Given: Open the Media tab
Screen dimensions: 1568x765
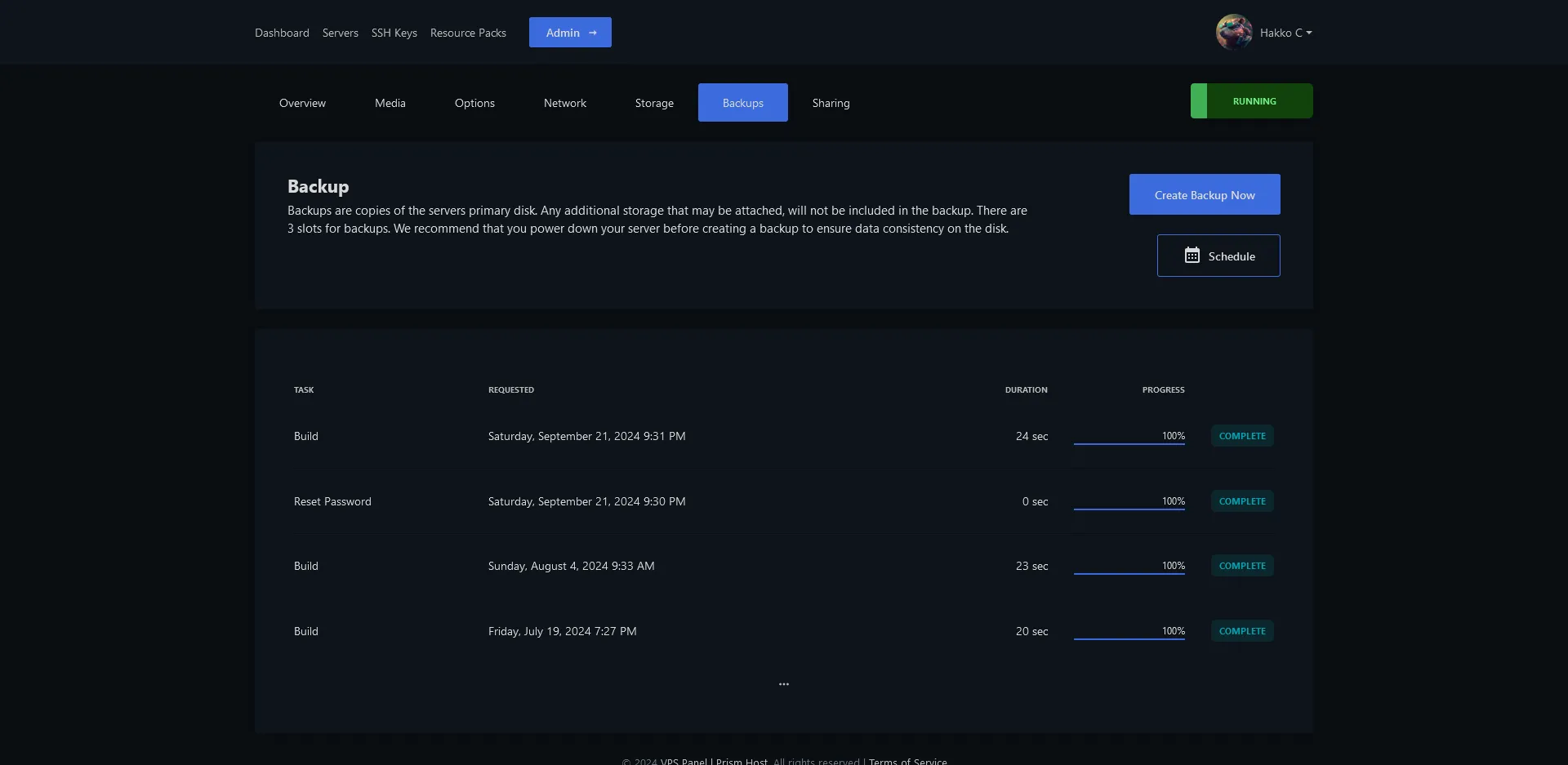Looking at the screenshot, I should [390, 103].
